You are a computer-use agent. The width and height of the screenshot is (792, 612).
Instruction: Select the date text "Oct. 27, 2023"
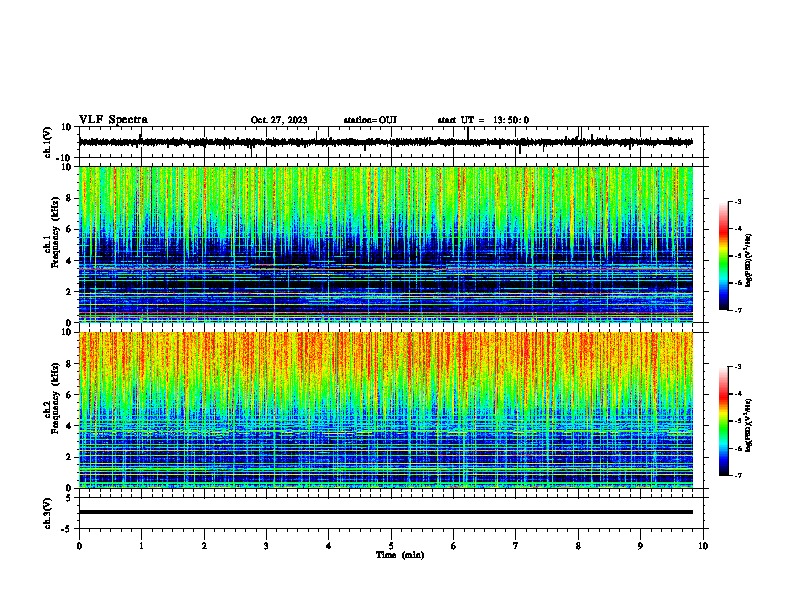click(x=279, y=120)
